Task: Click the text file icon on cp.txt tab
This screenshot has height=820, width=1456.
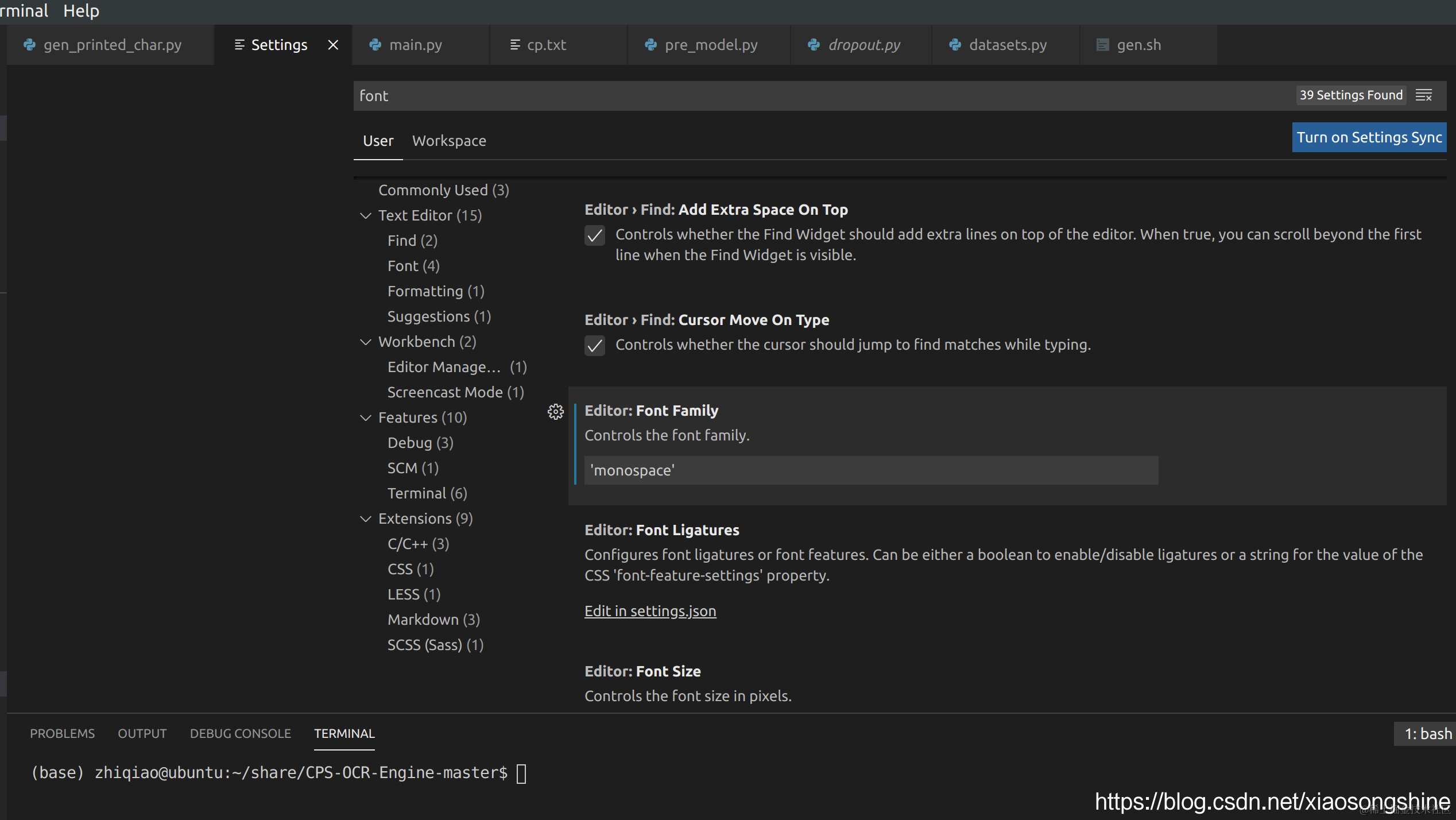Action: (515, 45)
